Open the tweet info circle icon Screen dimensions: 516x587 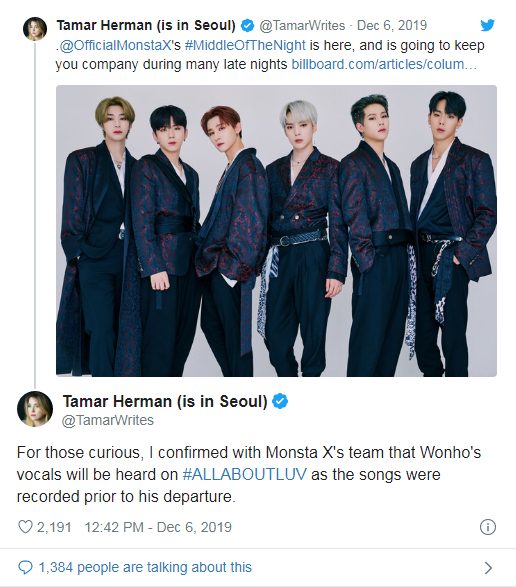(488, 527)
